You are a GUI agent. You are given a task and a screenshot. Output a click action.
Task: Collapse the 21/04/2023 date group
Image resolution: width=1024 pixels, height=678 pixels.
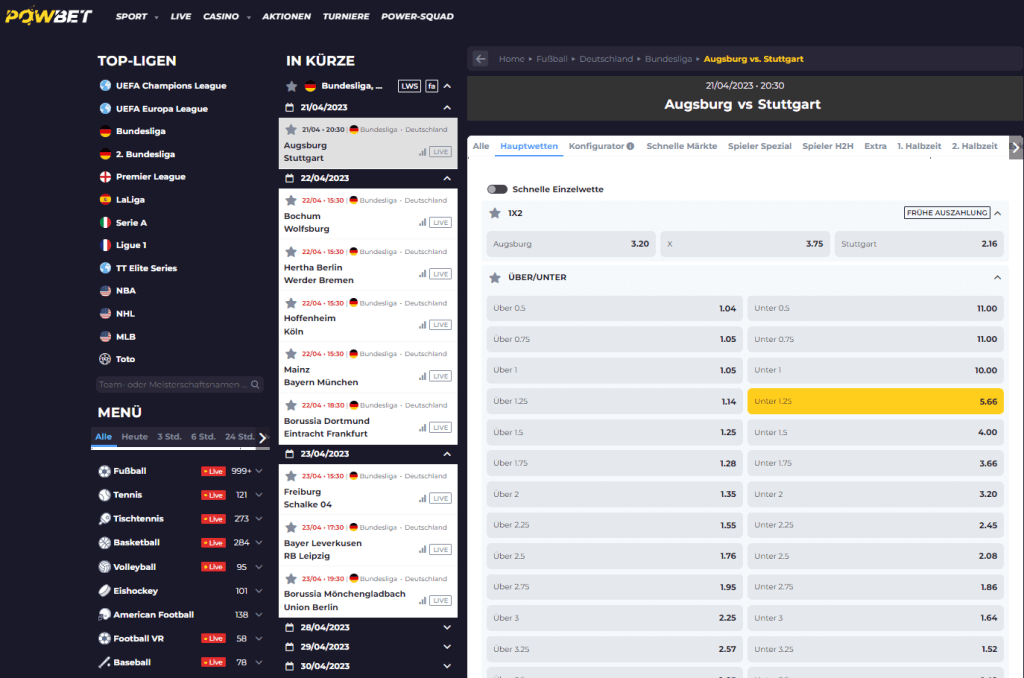pos(447,107)
